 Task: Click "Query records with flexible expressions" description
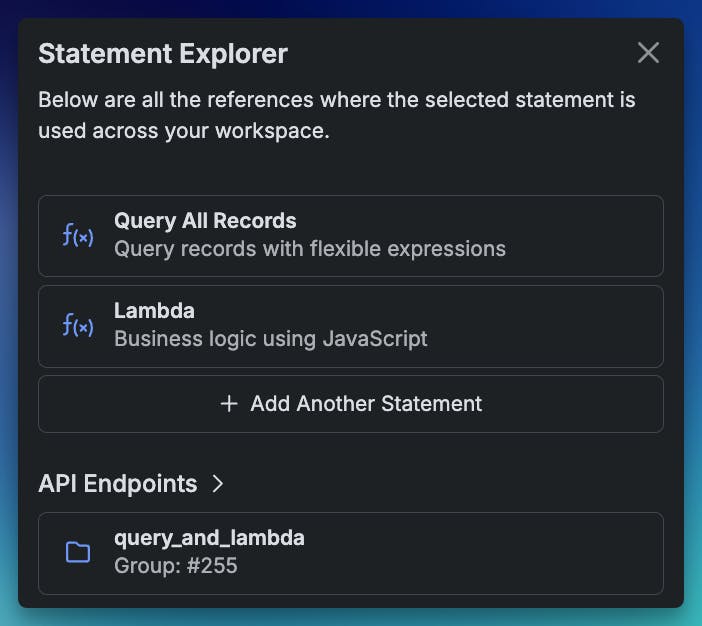(309, 249)
